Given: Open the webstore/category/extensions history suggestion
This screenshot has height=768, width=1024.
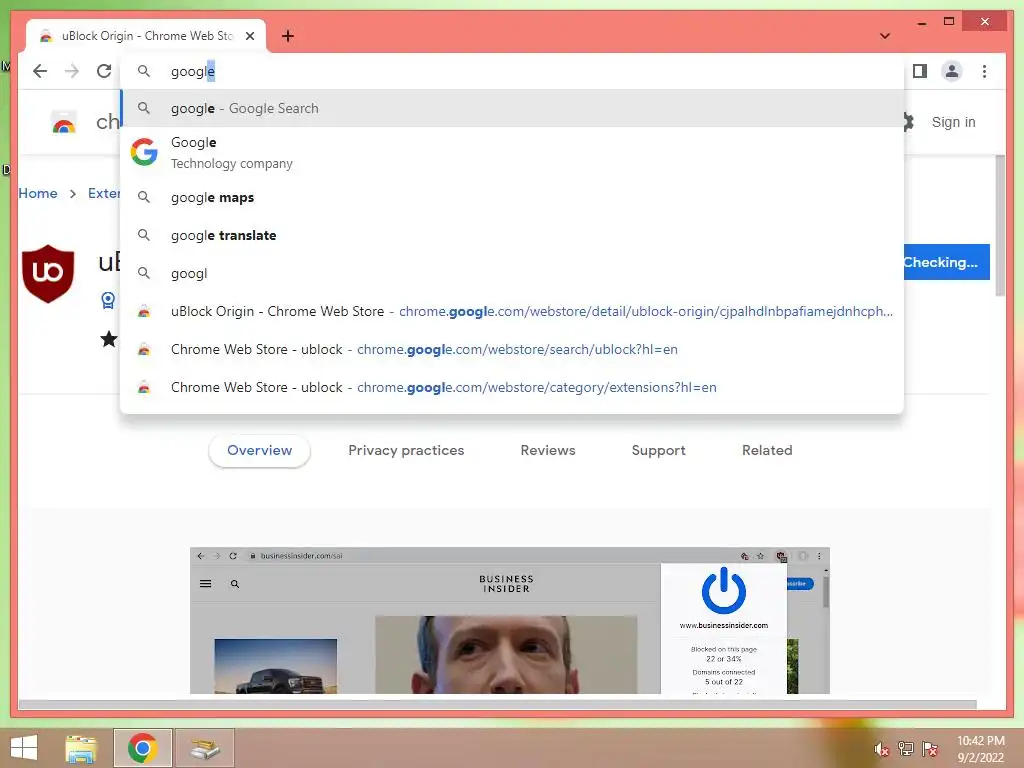Looking at the screenshot, I should (x=512, y=387).
